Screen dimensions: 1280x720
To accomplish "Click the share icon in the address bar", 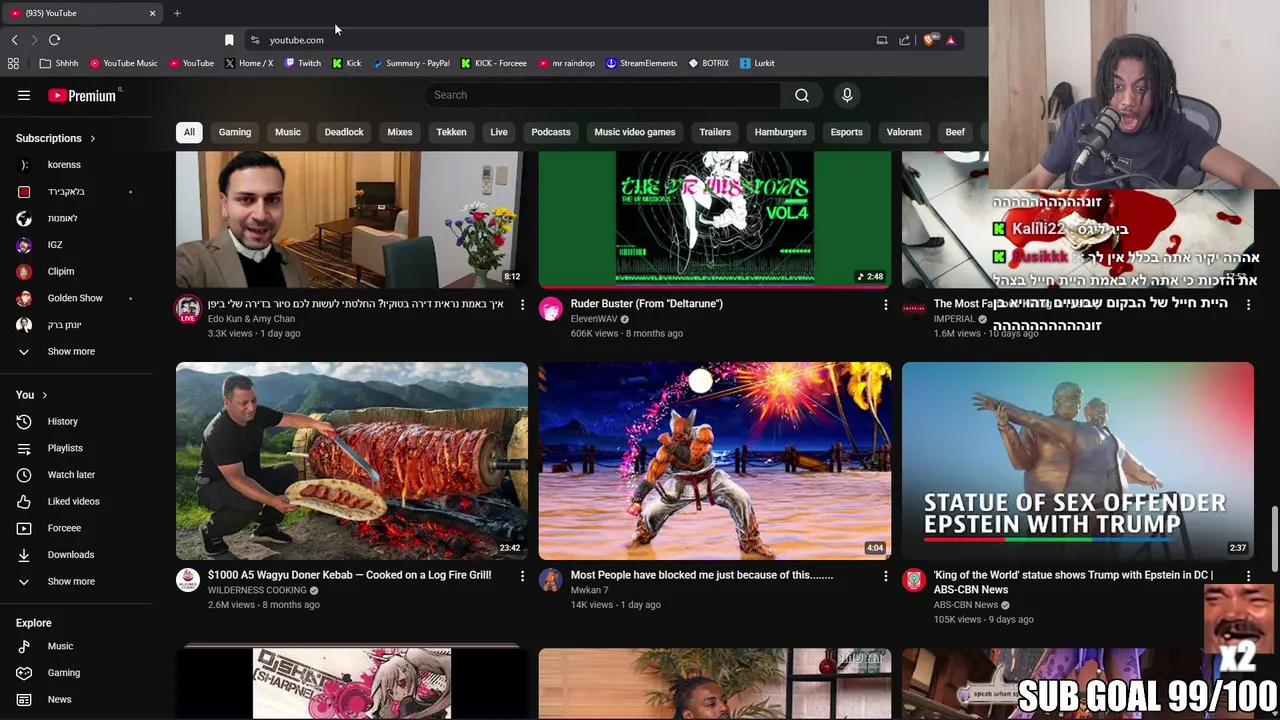I will [904, 40].
